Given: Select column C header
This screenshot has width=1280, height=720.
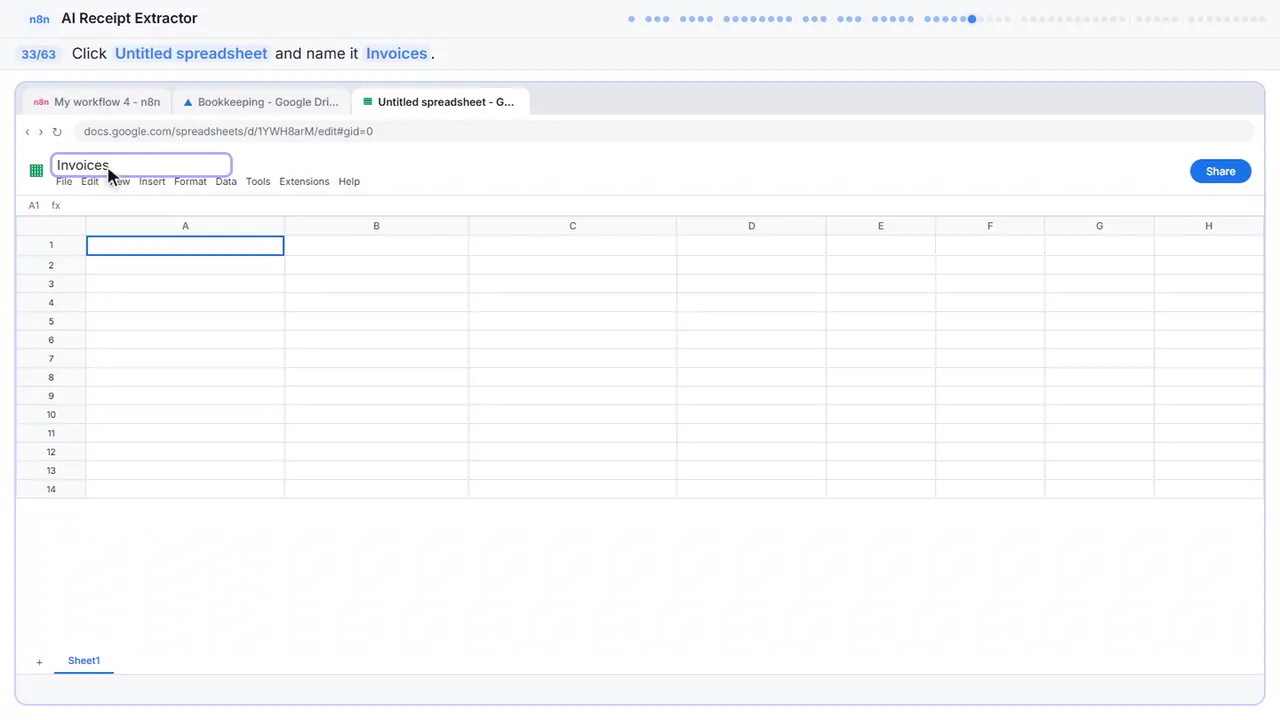Looking at the screenshot, I should (x=573, y=226).
